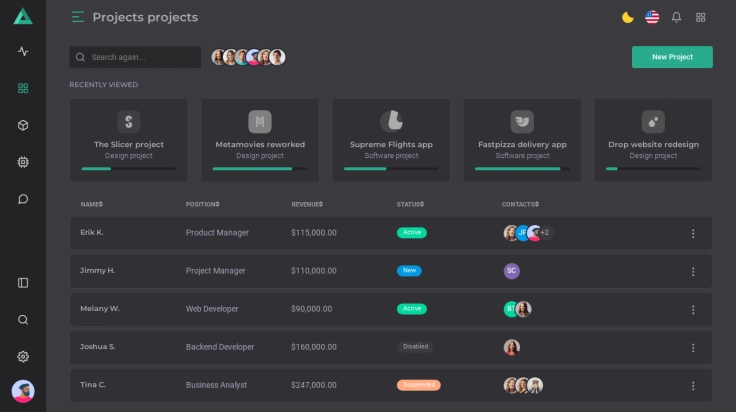
Task: Open the US flag language selector
Action: [x=652, y=17]
